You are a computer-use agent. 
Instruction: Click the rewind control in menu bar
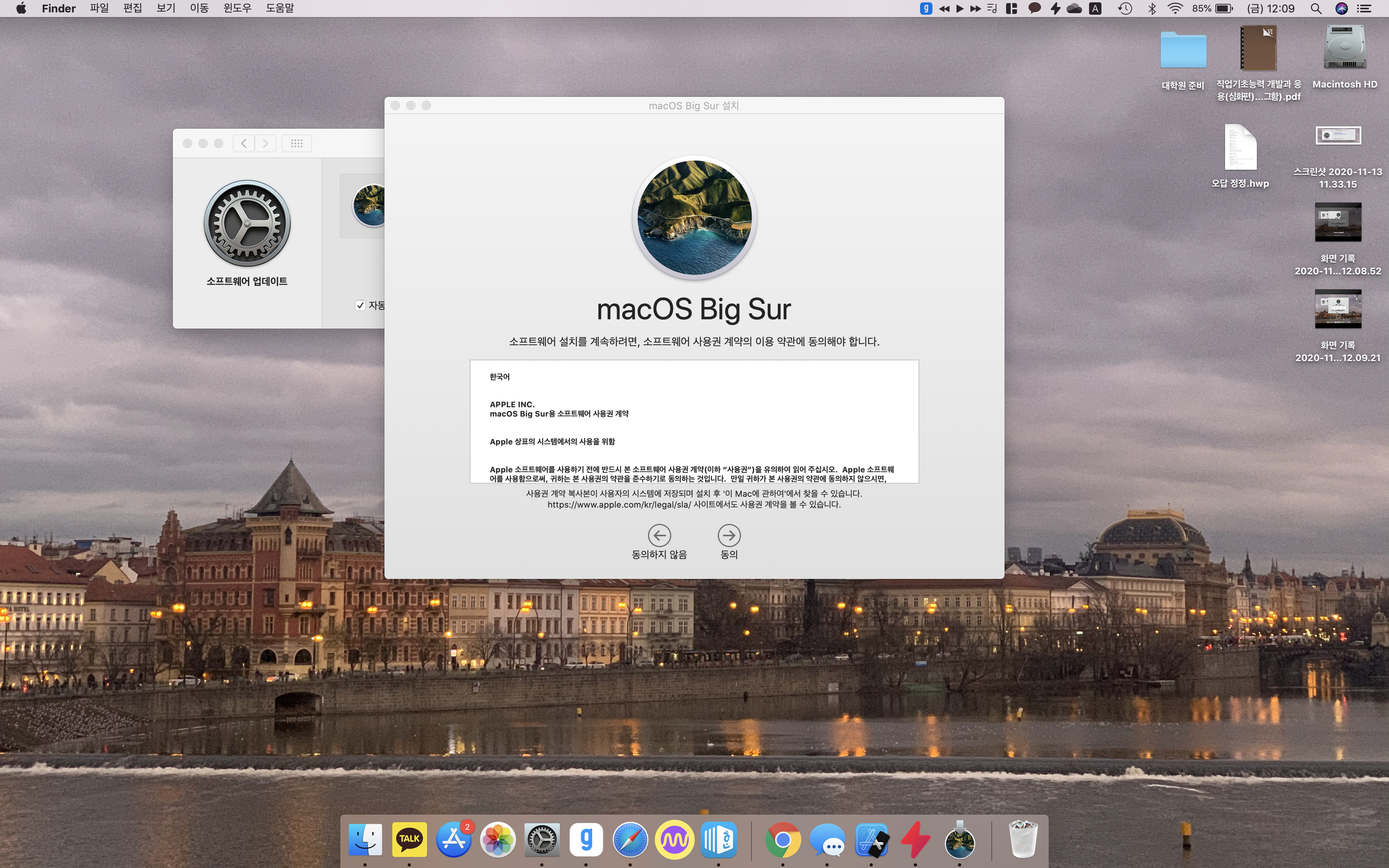pyautogui.click(x=944, y=8)
